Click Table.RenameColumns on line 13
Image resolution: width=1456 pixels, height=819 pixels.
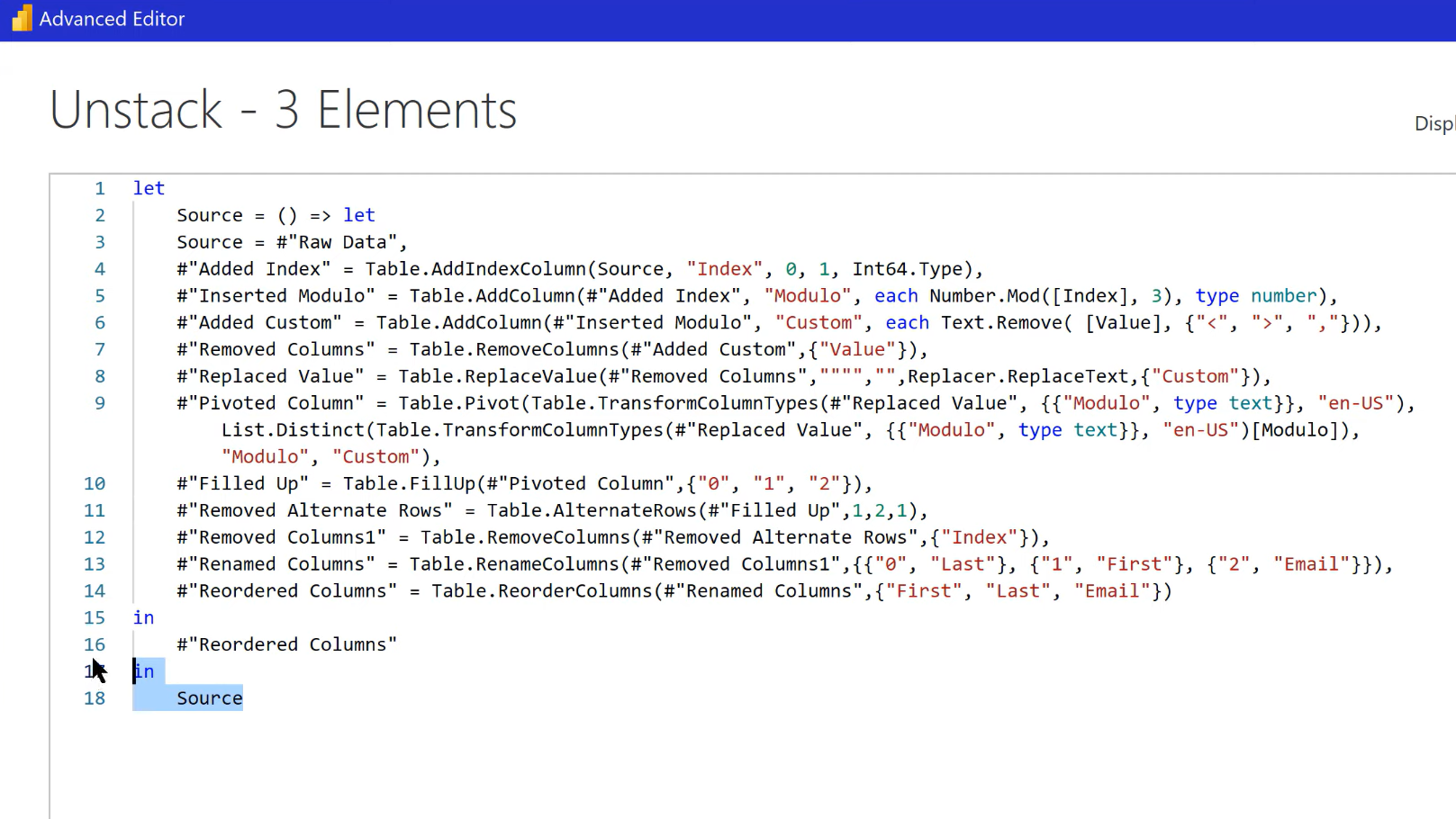(x=514, y=564)
